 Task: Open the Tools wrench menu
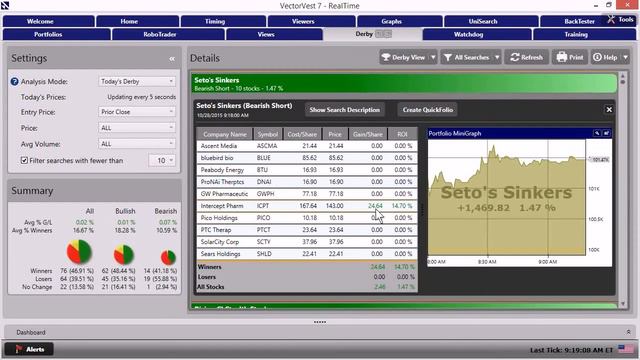[x=620, y=19]
